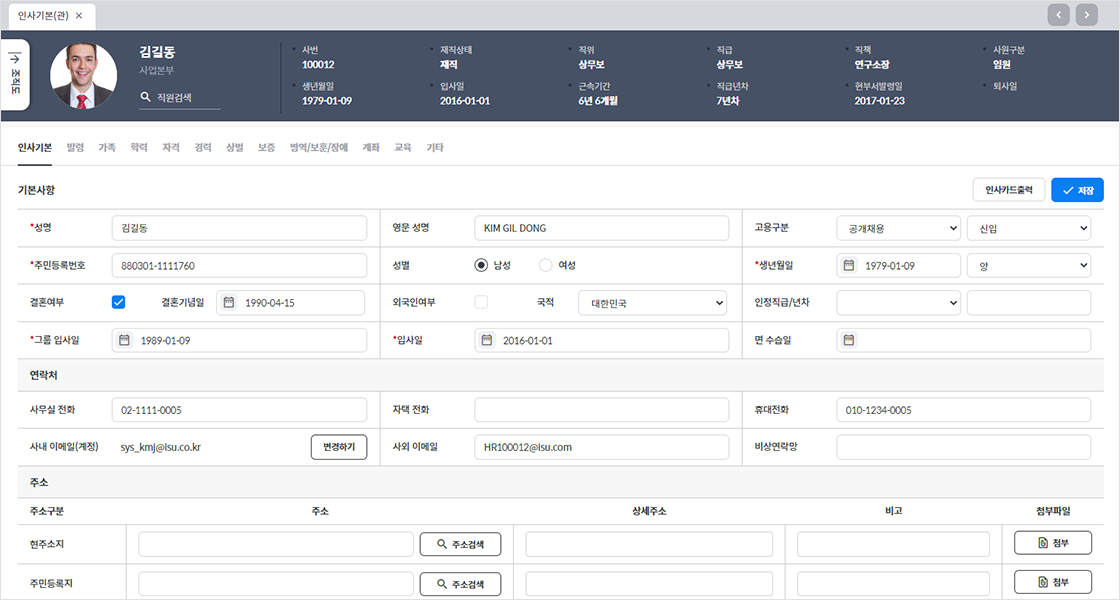Open the 양 calendar type dropdown

click(1029, 265)
